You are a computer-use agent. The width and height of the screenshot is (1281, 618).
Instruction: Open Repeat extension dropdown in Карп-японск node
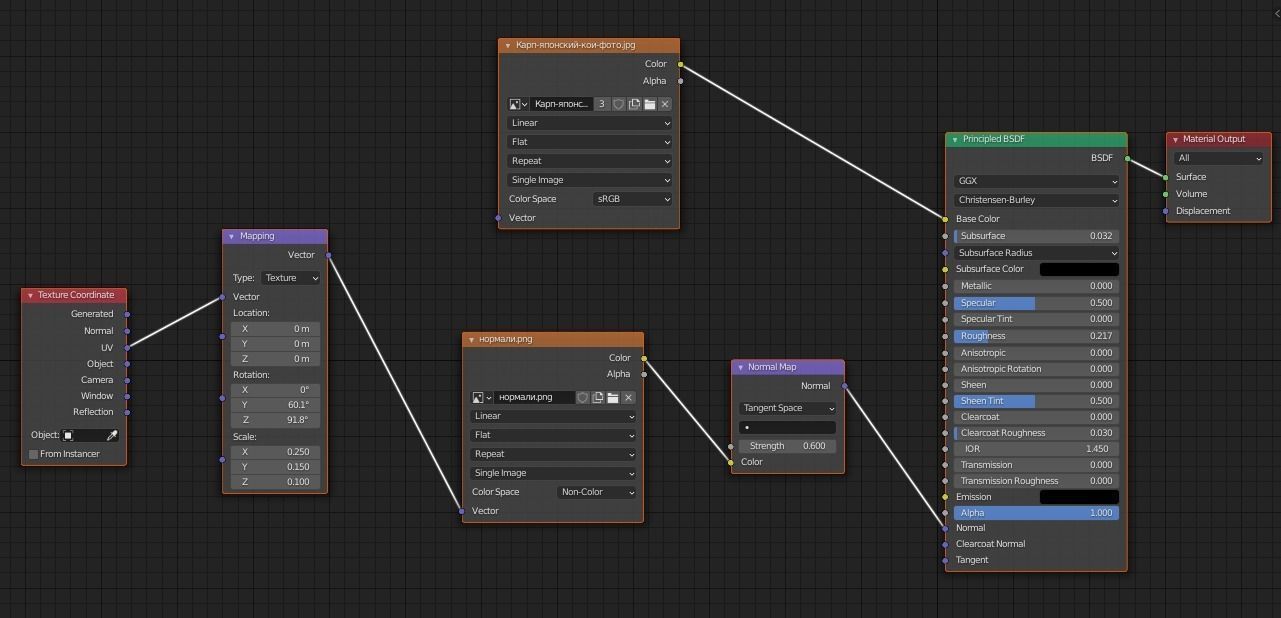coord(589,161)
